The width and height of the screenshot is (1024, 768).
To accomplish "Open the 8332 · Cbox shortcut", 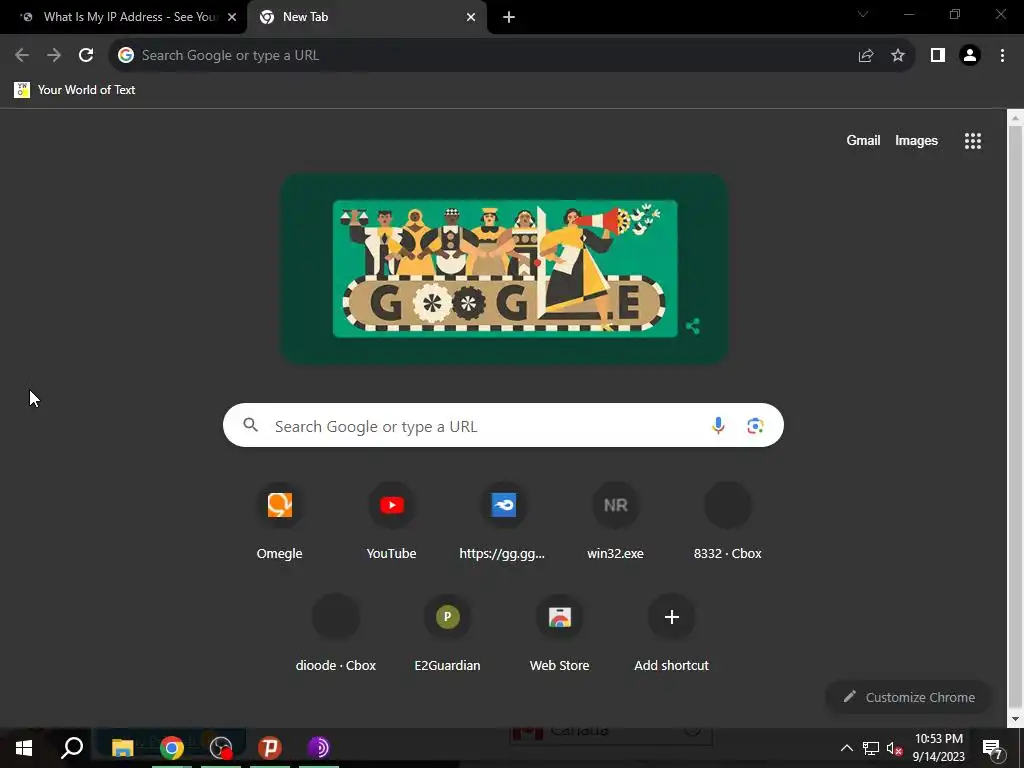I will [x=728, y=522].
